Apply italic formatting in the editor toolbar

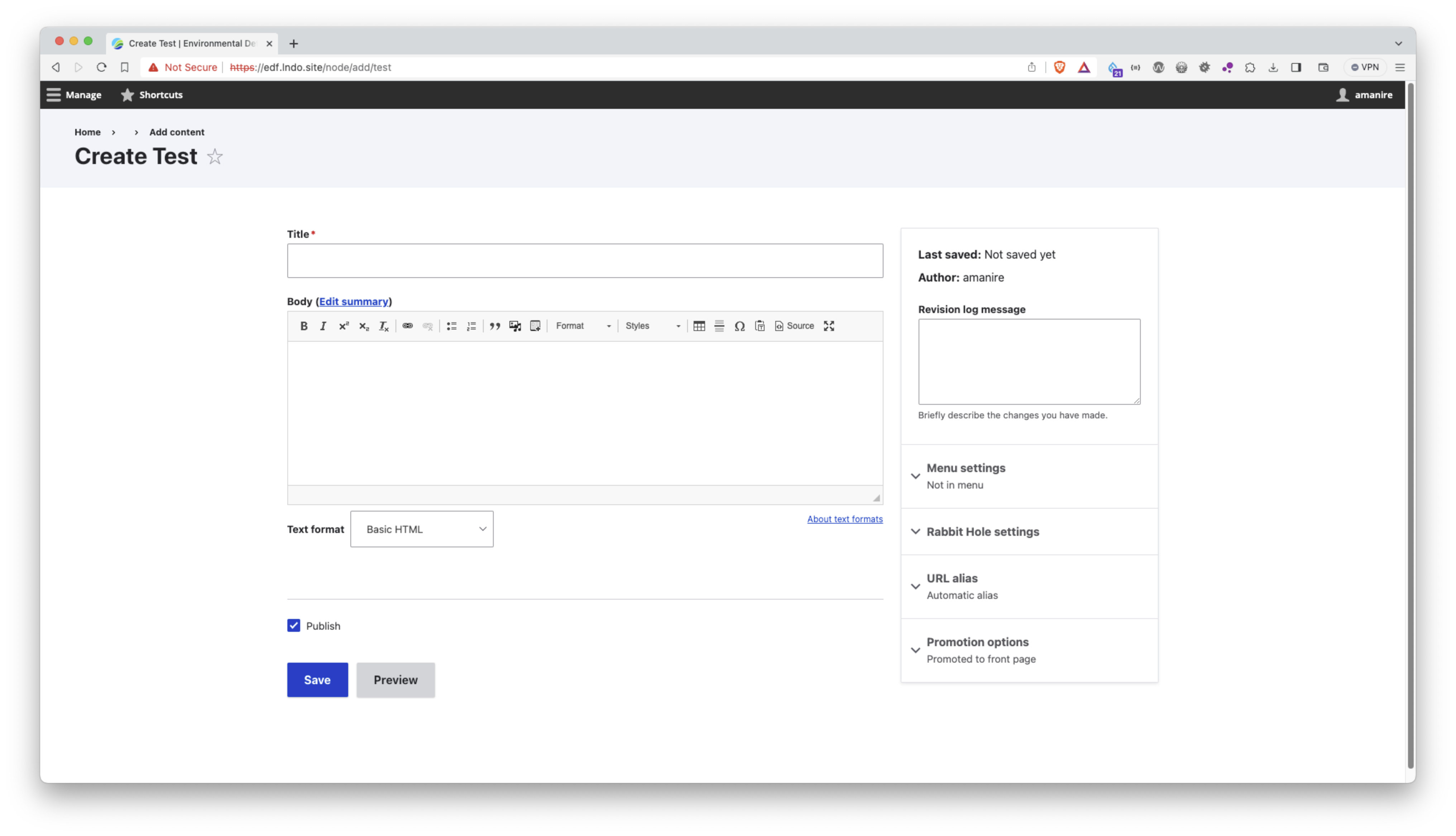coord(323,326)
